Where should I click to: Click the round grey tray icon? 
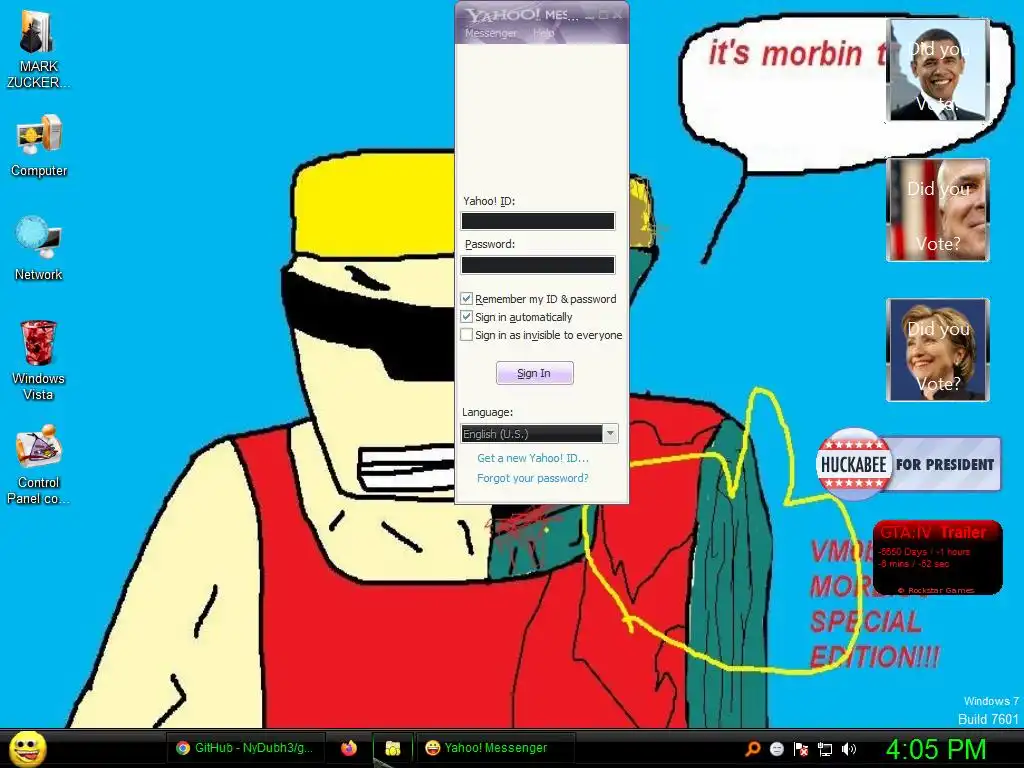(x=776, y=749)
